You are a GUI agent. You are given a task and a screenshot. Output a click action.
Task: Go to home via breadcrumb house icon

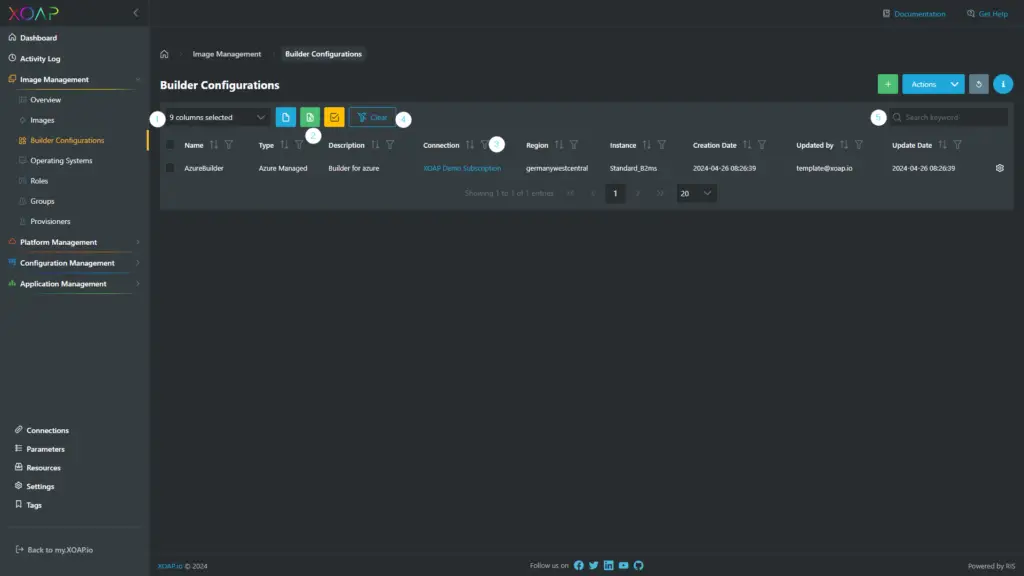click(164, 54)
